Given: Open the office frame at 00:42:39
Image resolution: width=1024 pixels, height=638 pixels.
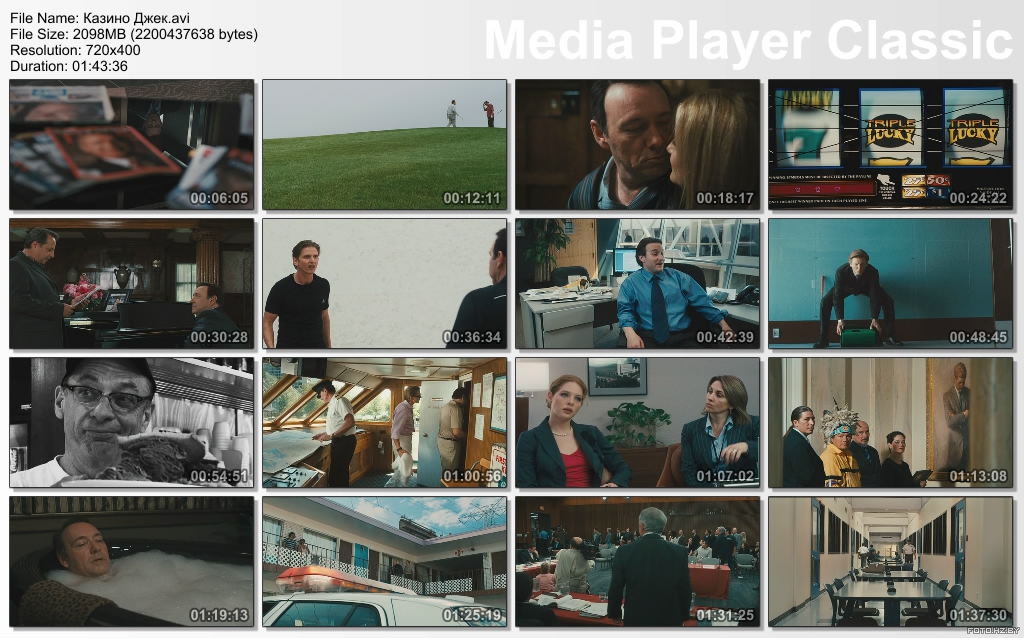Looking at the screenshot, I should click(x=637, y=283).
